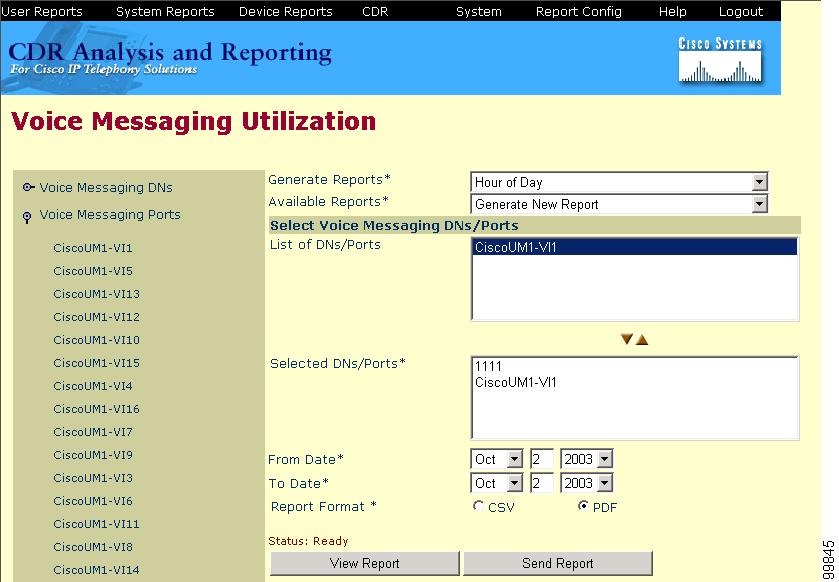This screenshot has width=839, height=582.
Task: Click CiscoUM1-VI11 in the left tree
Action: point(96,524)
